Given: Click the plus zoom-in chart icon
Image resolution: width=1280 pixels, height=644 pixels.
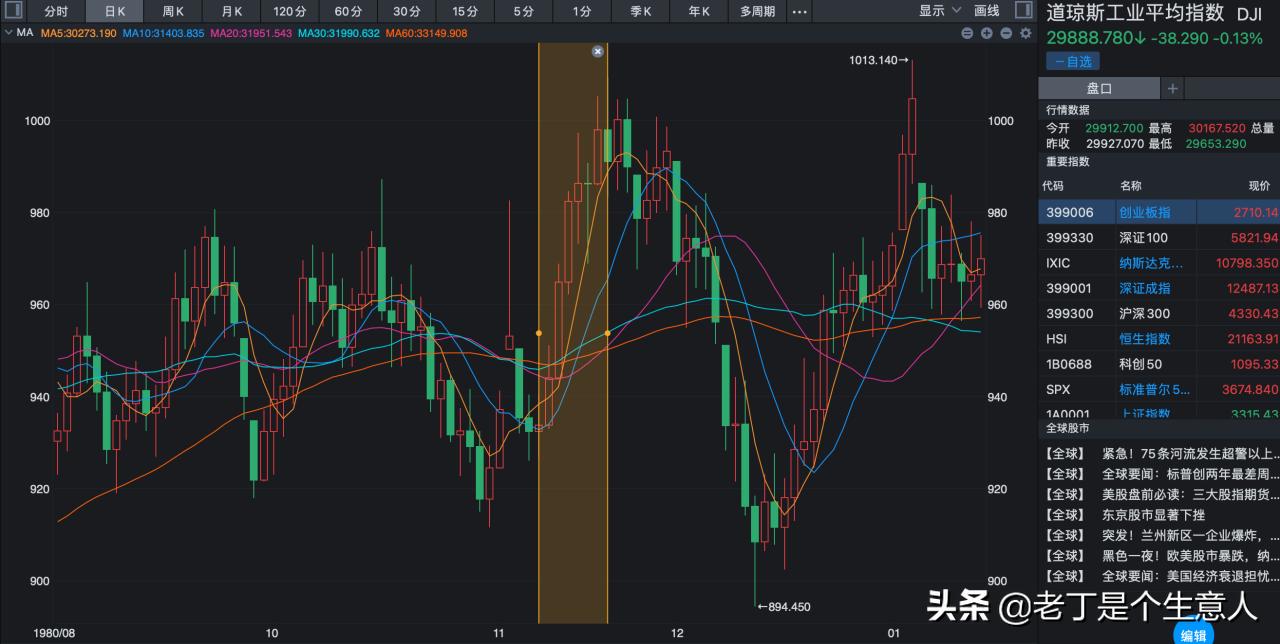Looking at the screenshot, I should tap(986, 33).
